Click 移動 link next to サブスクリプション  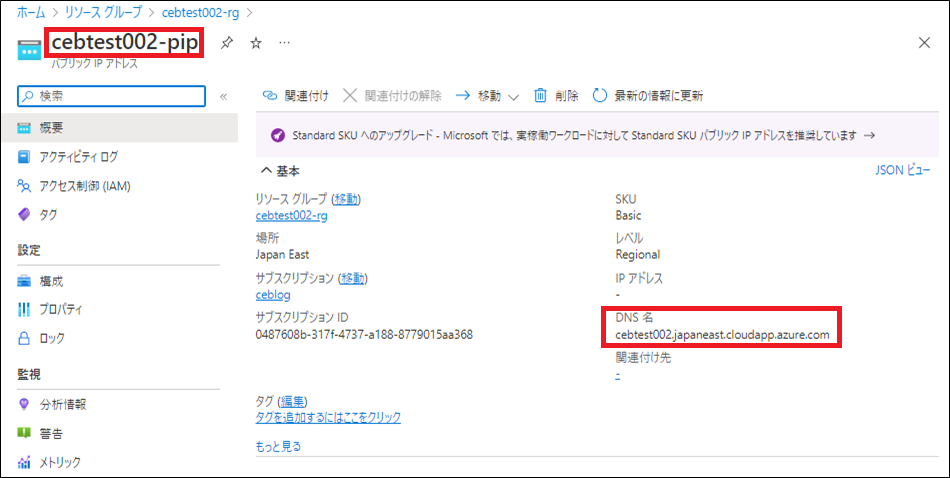353,278
